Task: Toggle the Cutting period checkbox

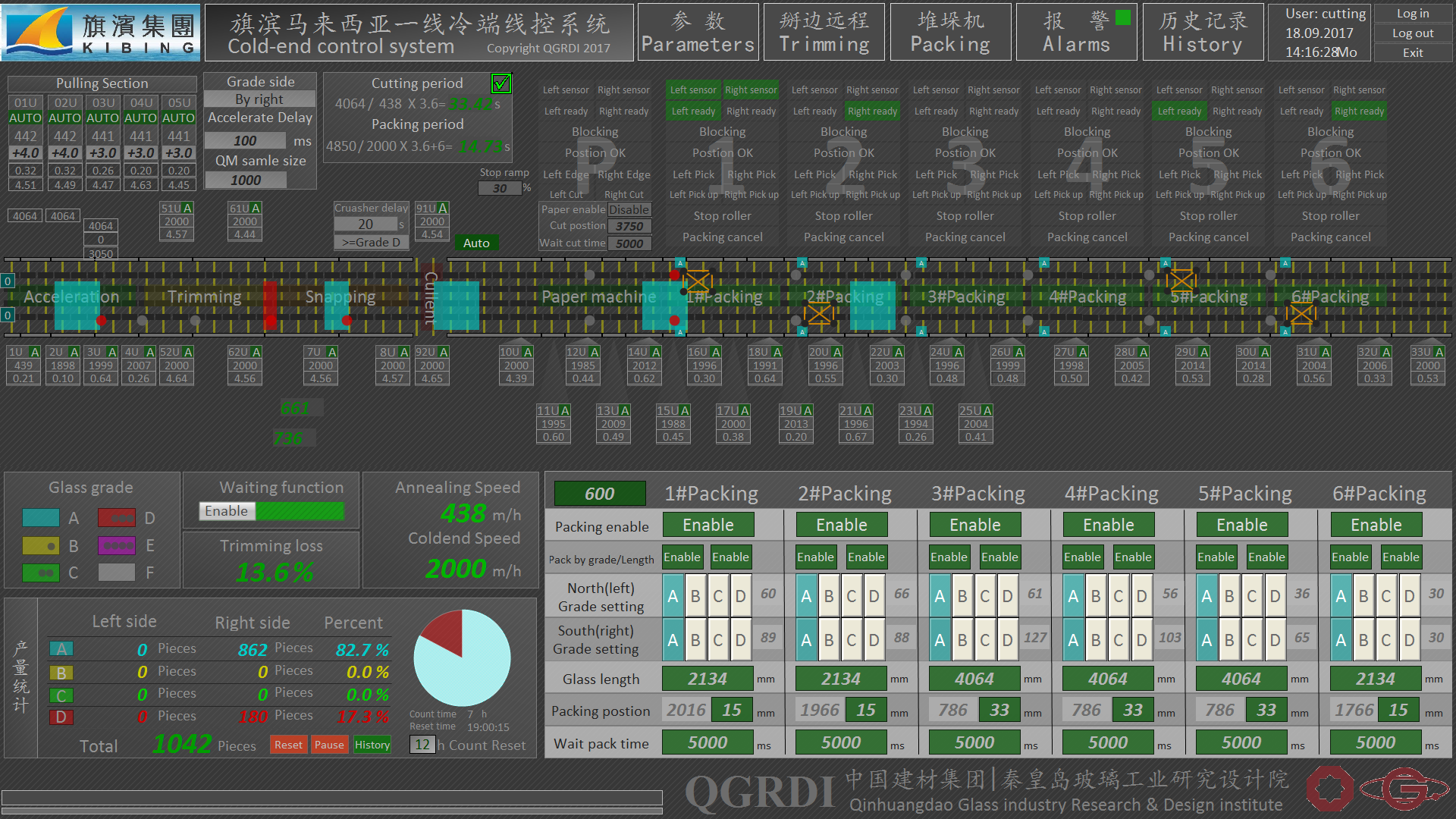Action: coord(500,83)
